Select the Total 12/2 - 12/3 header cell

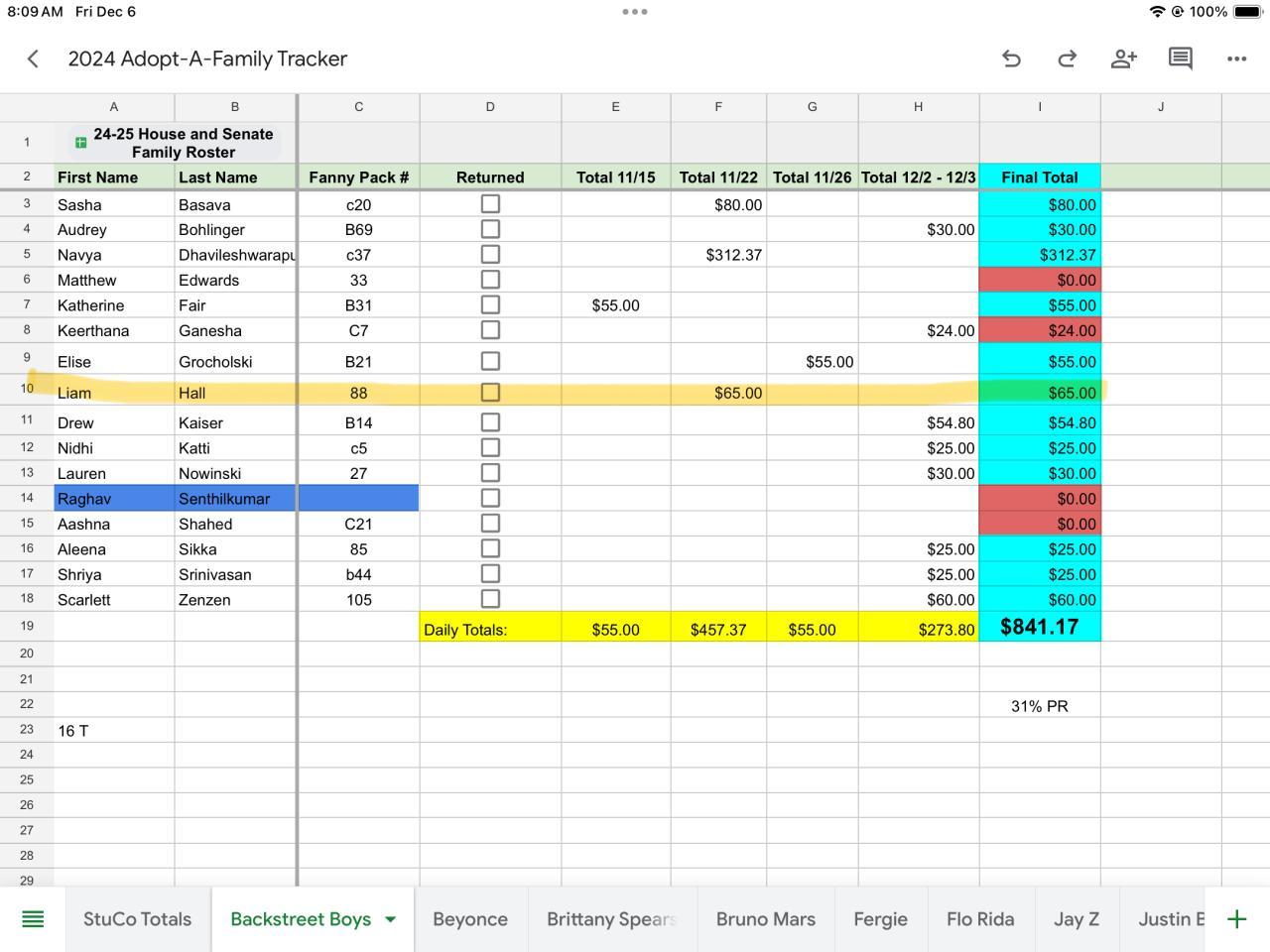pyautogui.click(x=919, y=178)
